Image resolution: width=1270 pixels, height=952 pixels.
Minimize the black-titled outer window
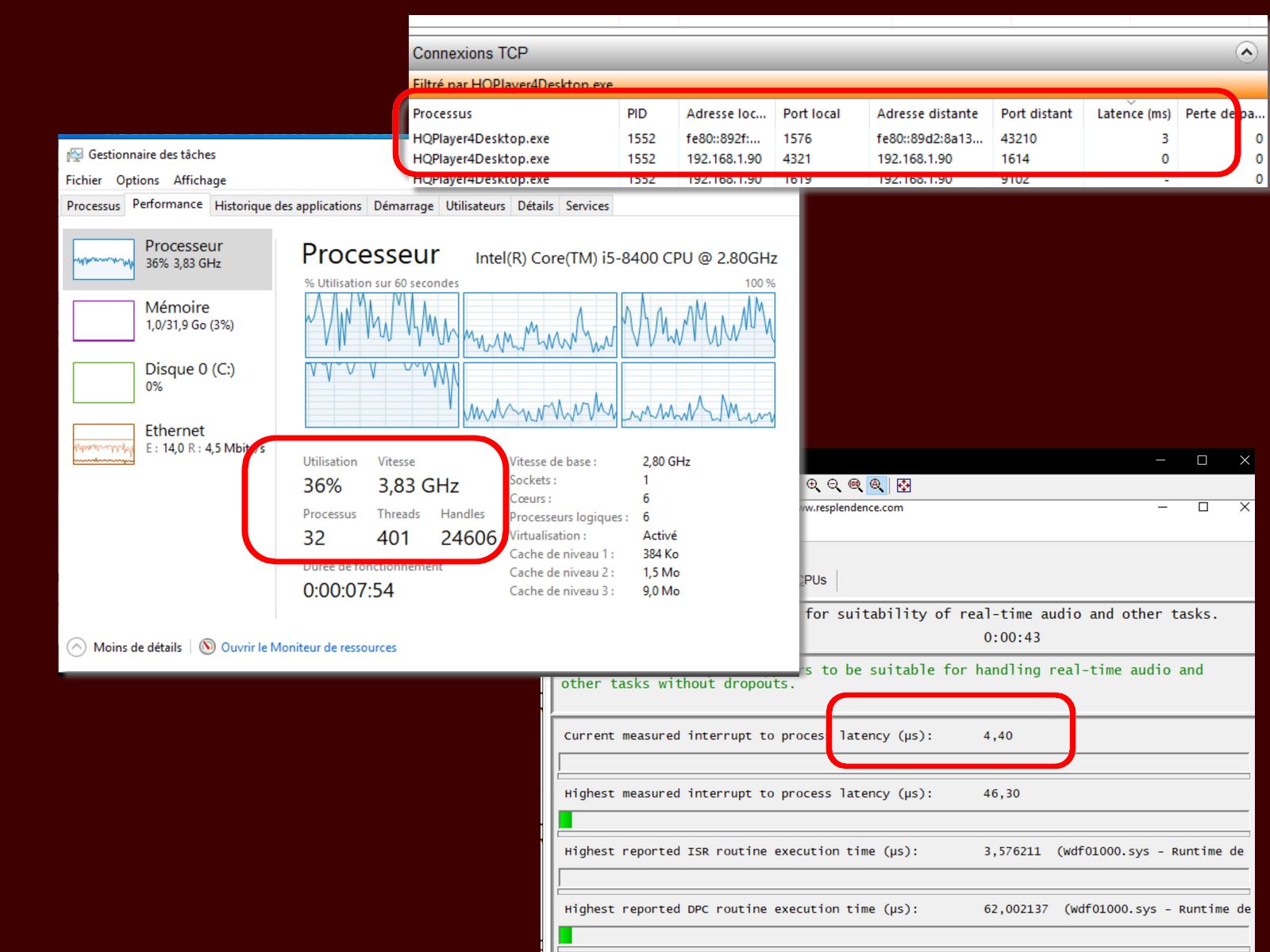[1160, 460]
